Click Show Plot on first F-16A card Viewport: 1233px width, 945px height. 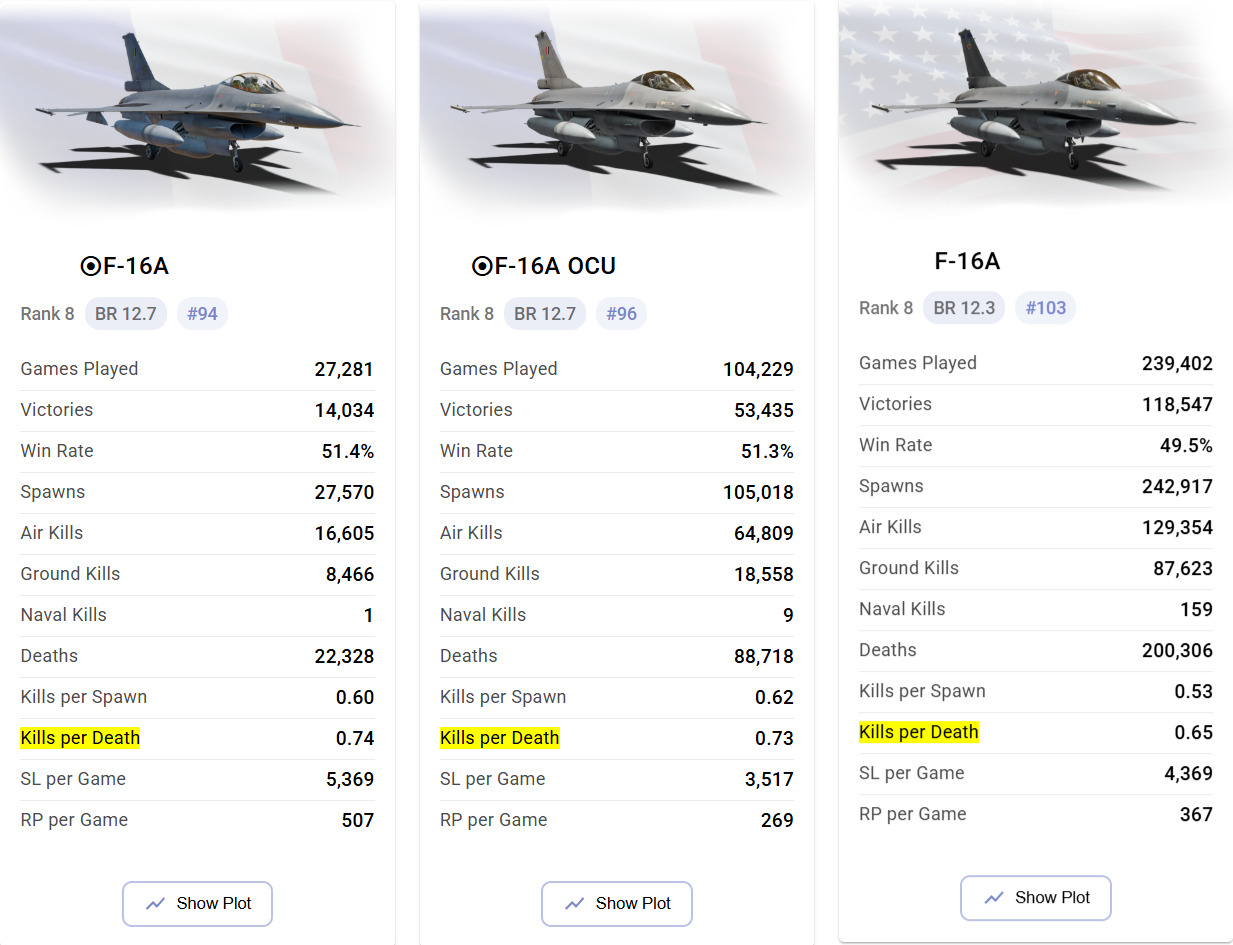click(197, 903)
